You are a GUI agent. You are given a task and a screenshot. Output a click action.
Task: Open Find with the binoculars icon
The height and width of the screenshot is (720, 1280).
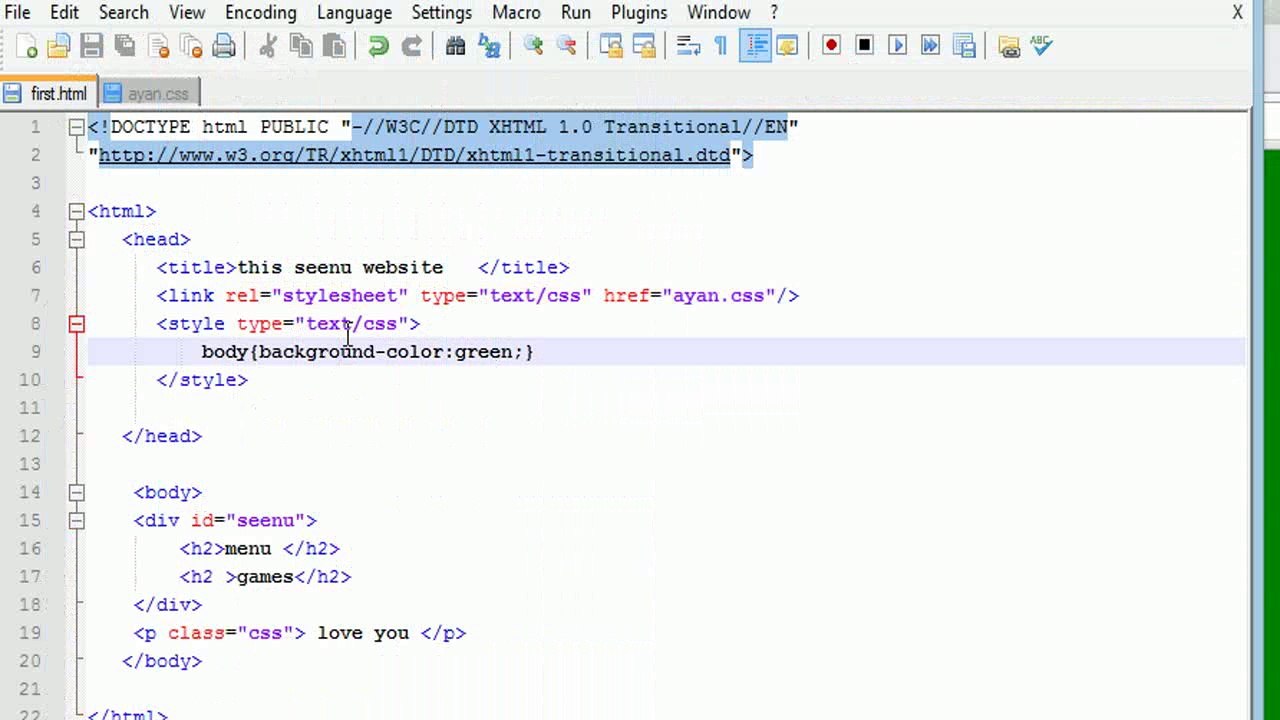point(455,46)
